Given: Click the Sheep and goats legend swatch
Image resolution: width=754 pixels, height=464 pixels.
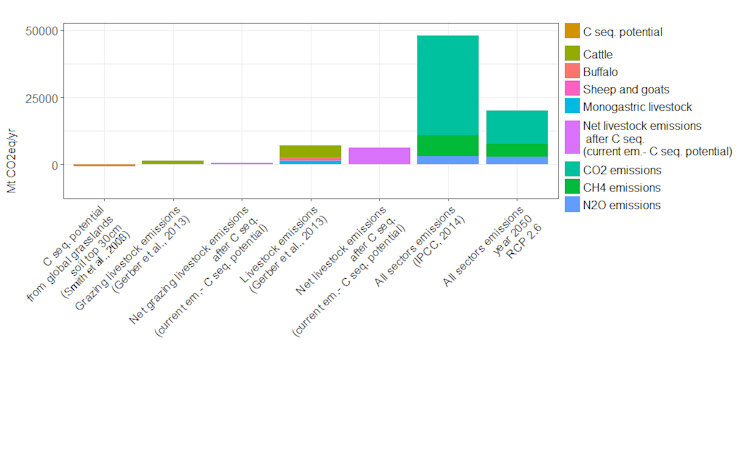Looking at the screenshot, I should [x=572, y=88].
